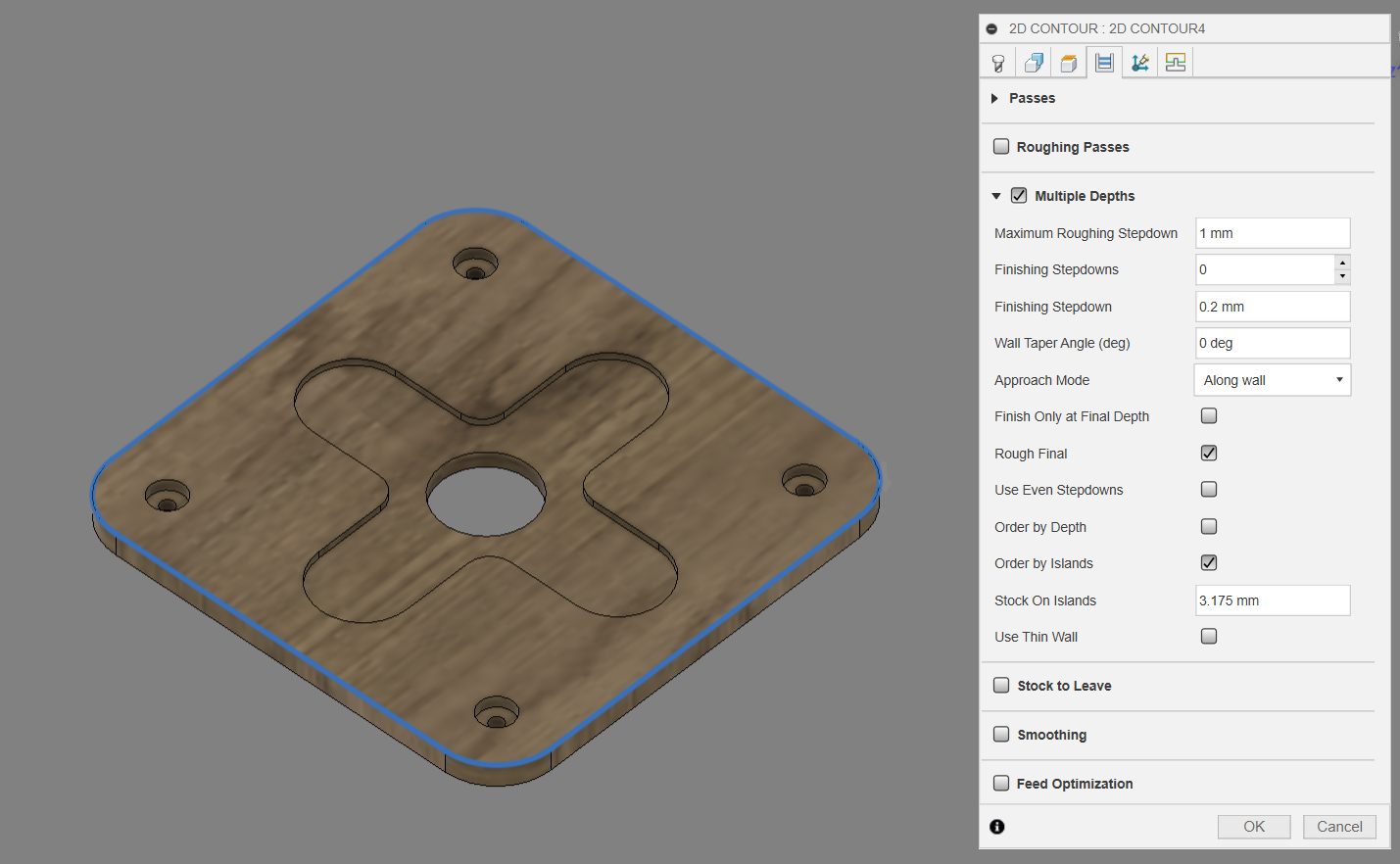Image resolution: width=1400 pixels, height=864 pixels.
Task: Expand the Passes section
Action: [994, 98]
